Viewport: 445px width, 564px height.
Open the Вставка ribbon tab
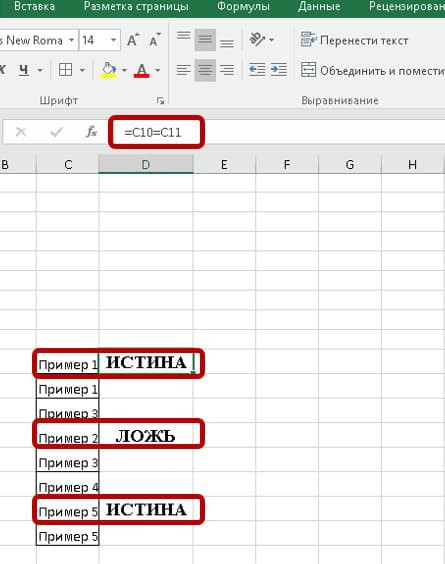[x=35, y=6]
